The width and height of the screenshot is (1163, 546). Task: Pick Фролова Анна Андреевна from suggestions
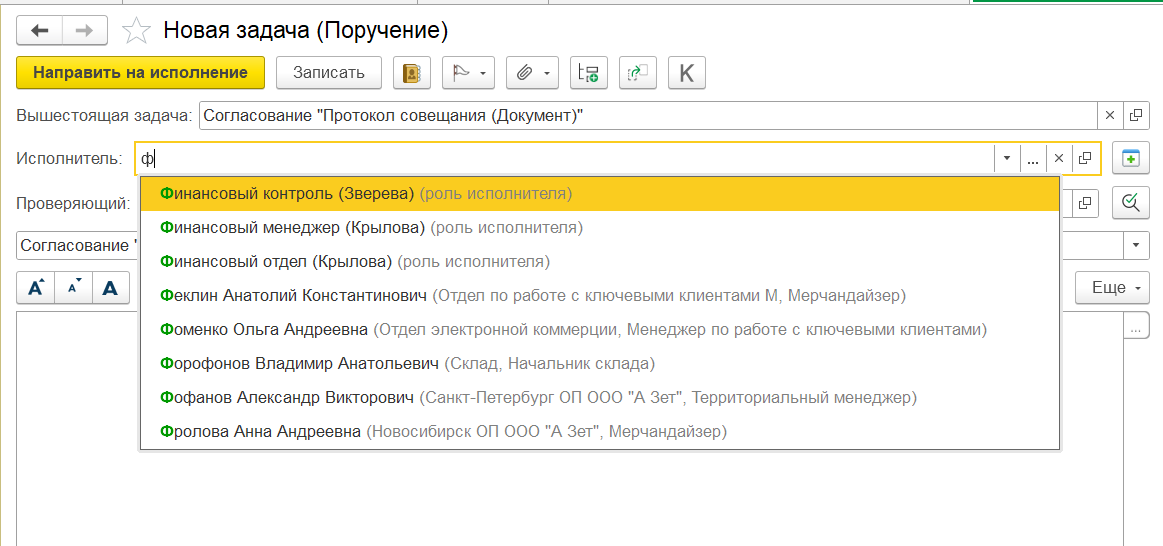click(x=260, y=432)
